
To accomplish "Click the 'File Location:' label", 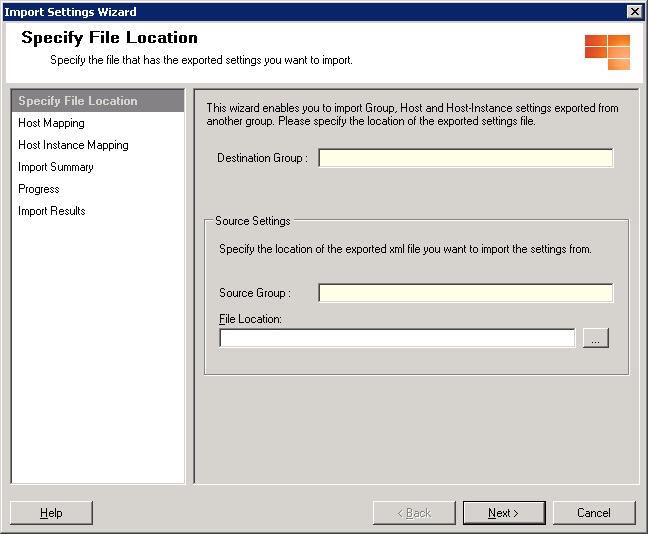I will coord(250,319).
